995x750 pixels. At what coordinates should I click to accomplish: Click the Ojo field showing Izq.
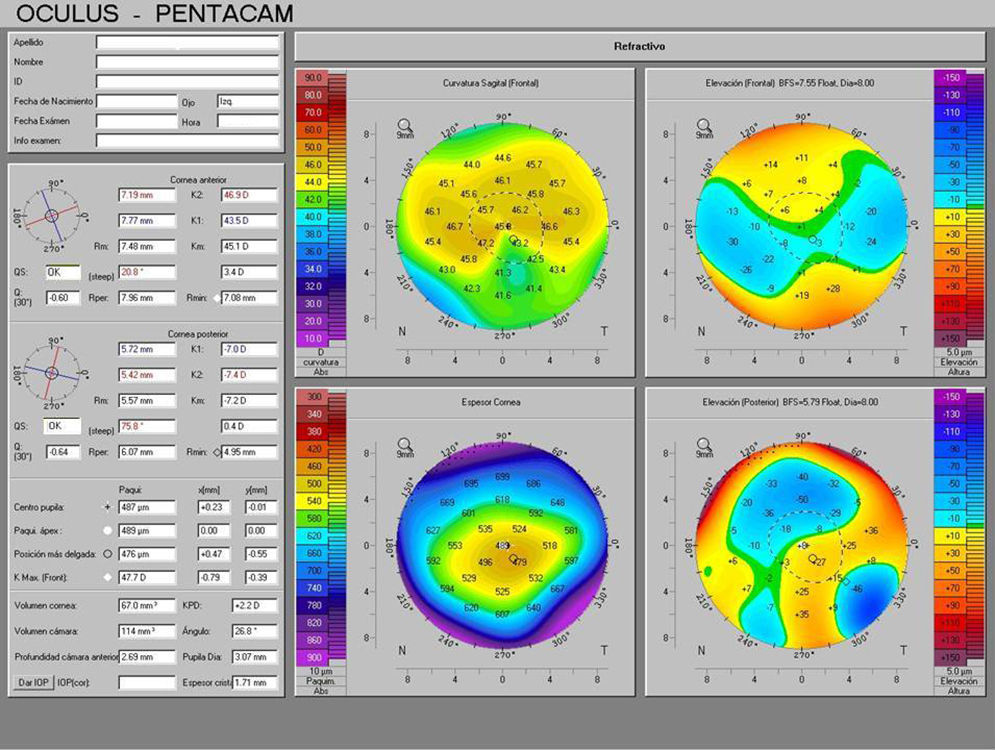click(247, 102)
